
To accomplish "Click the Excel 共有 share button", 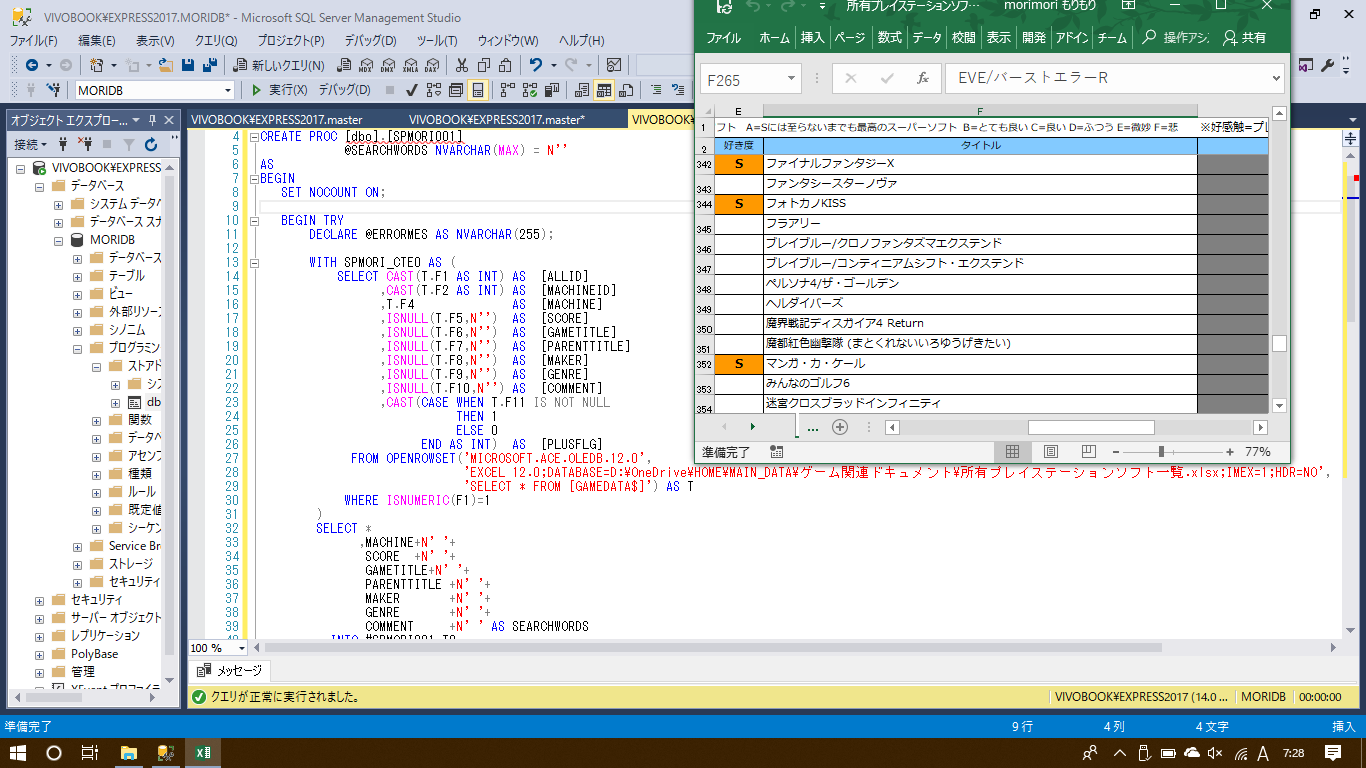I will coord(1243,38).
